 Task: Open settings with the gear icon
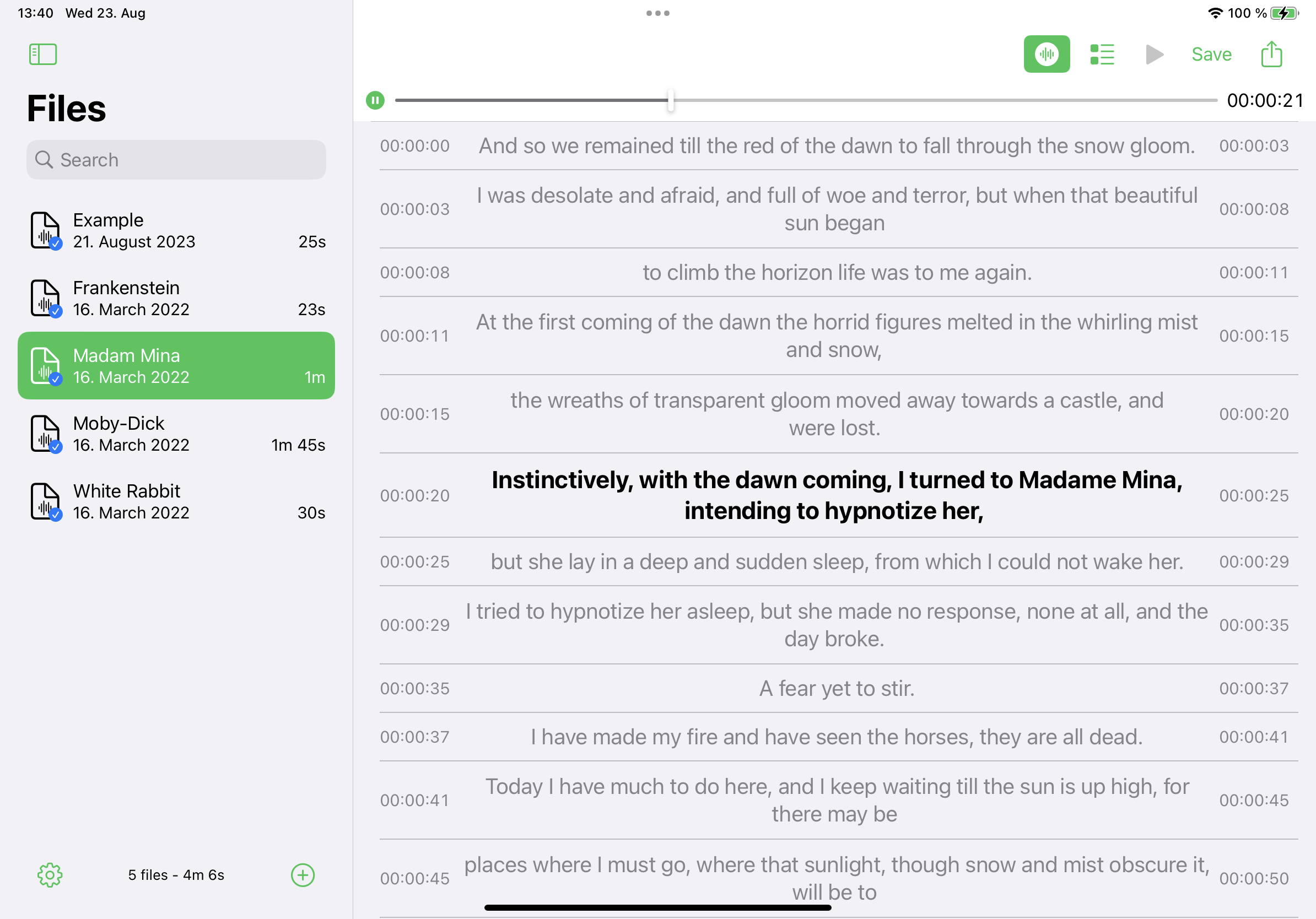[x=50, y=875]
